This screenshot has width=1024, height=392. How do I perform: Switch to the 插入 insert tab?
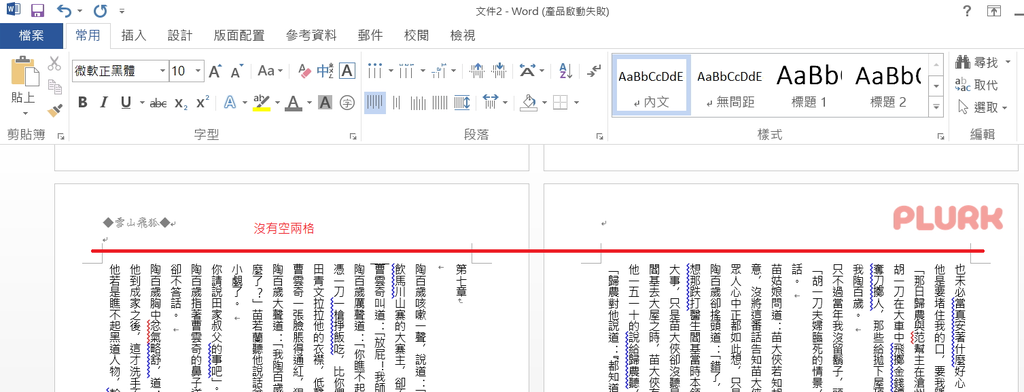134,35
